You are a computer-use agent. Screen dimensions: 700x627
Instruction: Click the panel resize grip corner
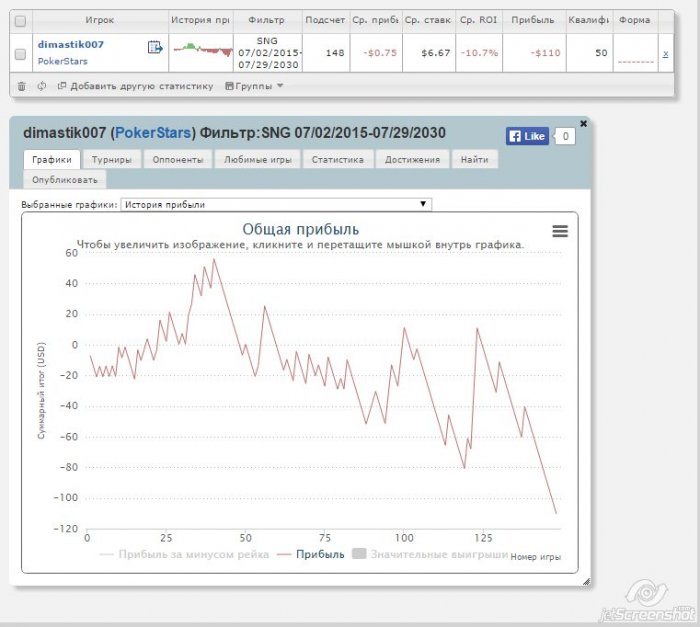586,581
